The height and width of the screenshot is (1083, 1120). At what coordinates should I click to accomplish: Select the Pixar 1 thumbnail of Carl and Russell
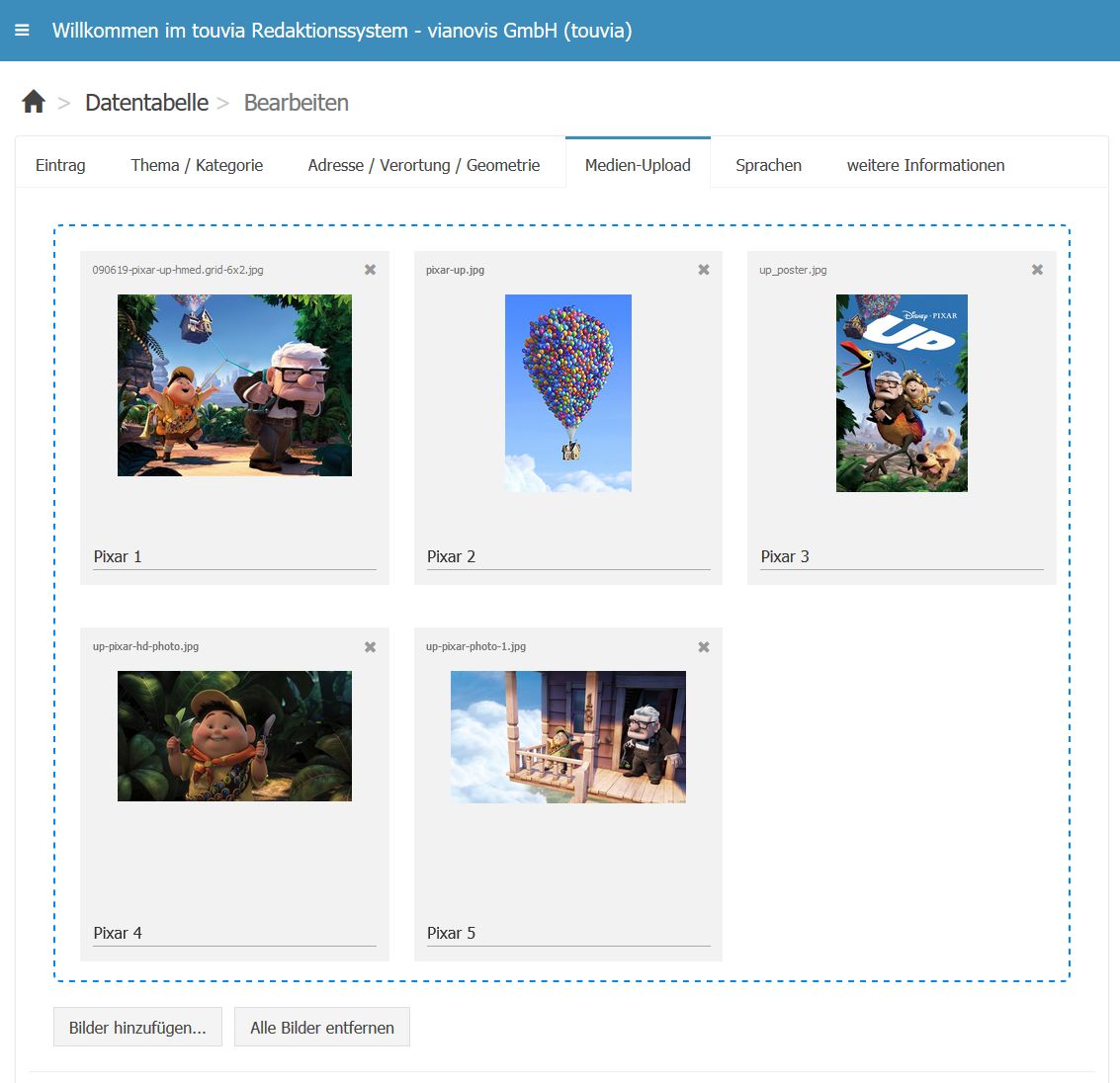click(234, 385)
